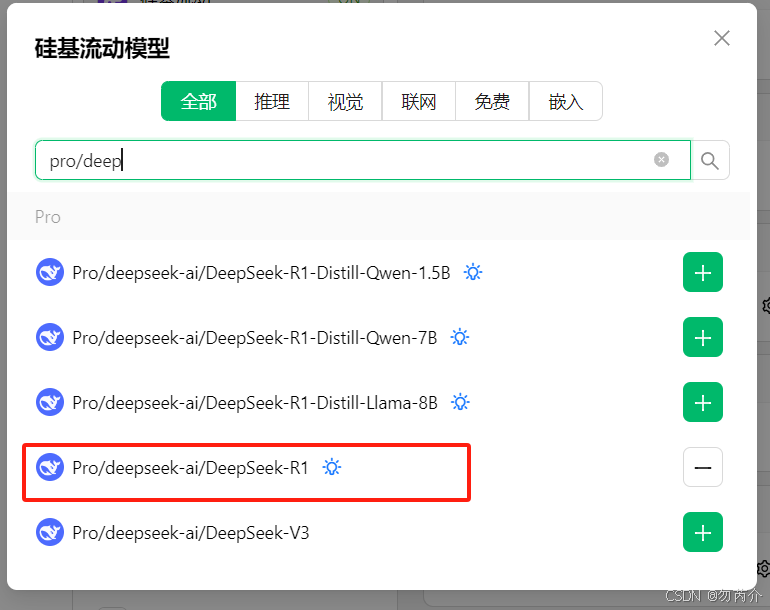The width and height of the screenshot is (770, 610).
Task: Clear the search field text
Action: (661, 160)
